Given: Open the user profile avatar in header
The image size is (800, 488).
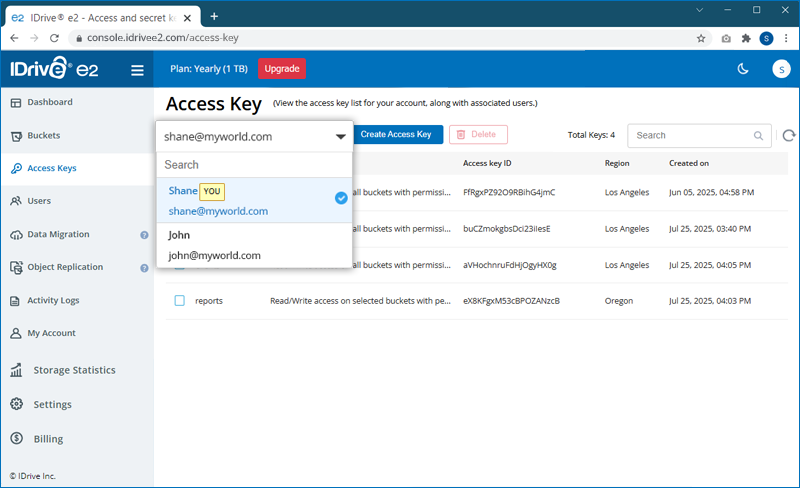Looking at the screenshot, I should point(781,69).
